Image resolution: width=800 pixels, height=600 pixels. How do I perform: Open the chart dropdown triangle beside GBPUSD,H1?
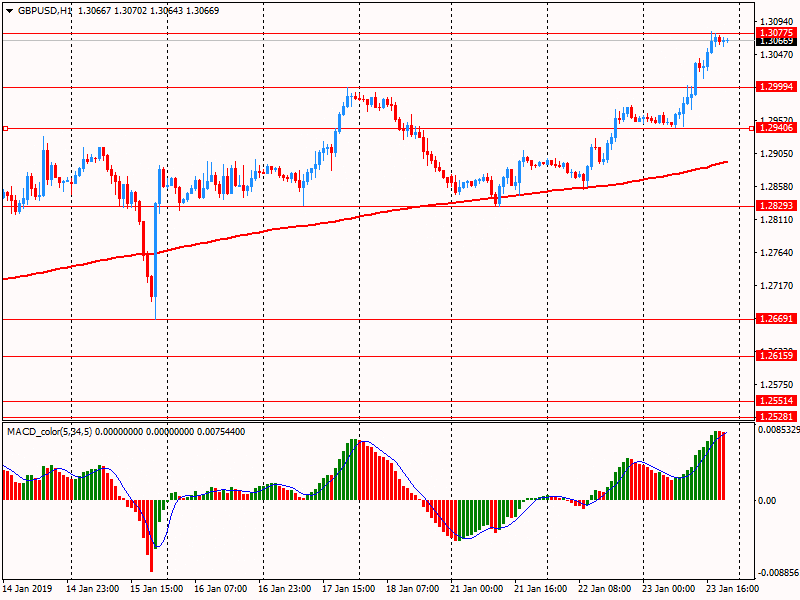[x=9, y=11]
